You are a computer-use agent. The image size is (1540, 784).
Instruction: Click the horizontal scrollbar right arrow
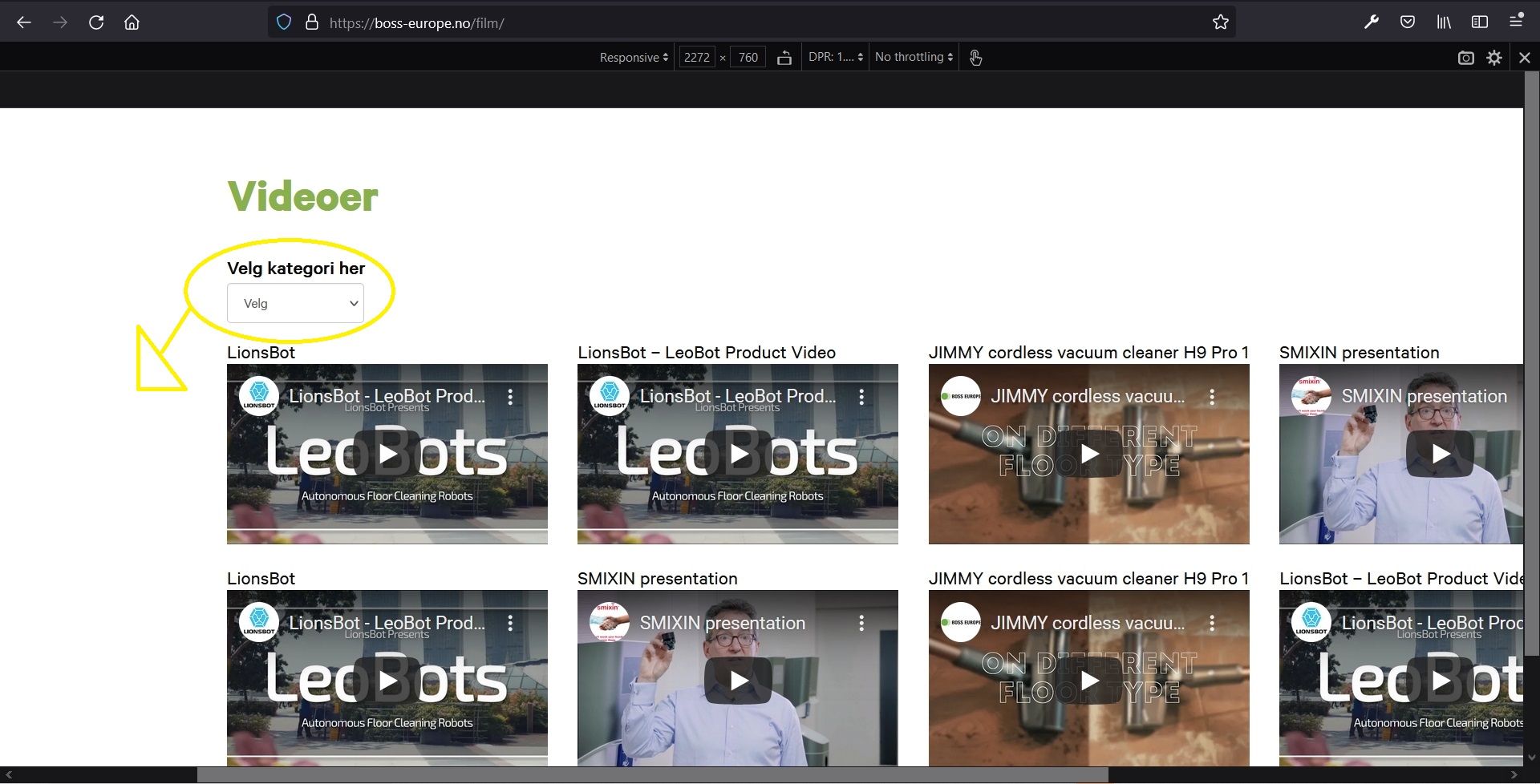click(1514, 775)
